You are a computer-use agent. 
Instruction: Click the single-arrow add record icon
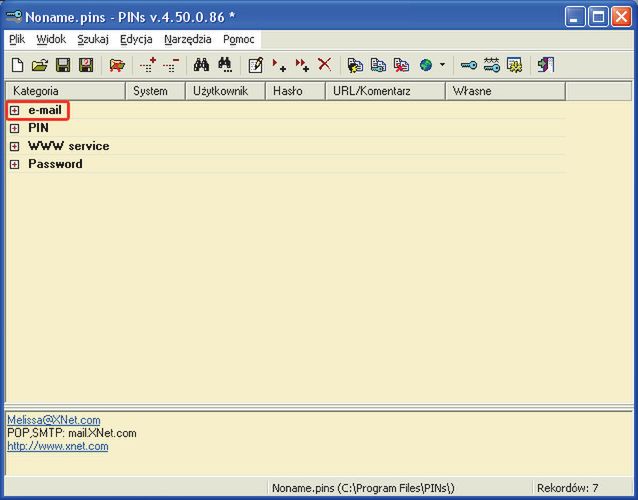pos(279,65)
